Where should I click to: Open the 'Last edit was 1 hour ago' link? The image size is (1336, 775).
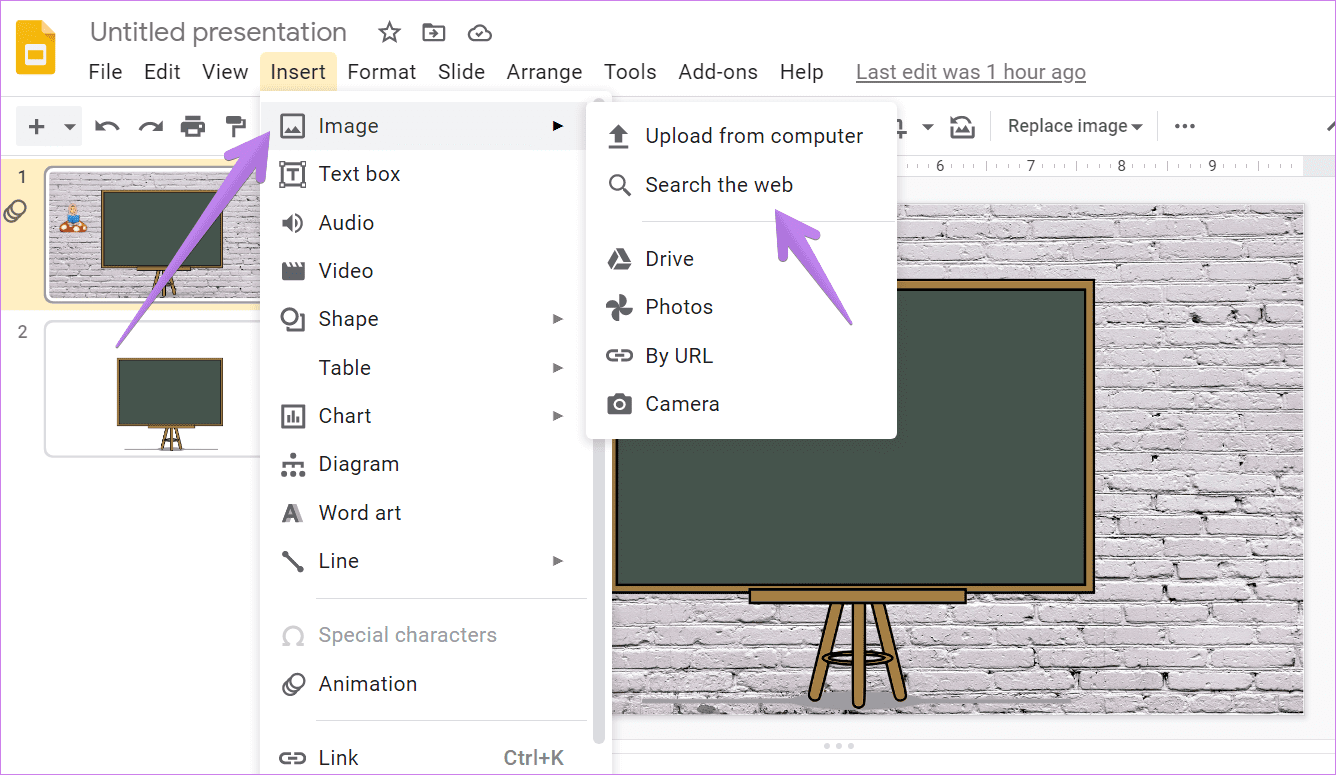click(971, 72)
